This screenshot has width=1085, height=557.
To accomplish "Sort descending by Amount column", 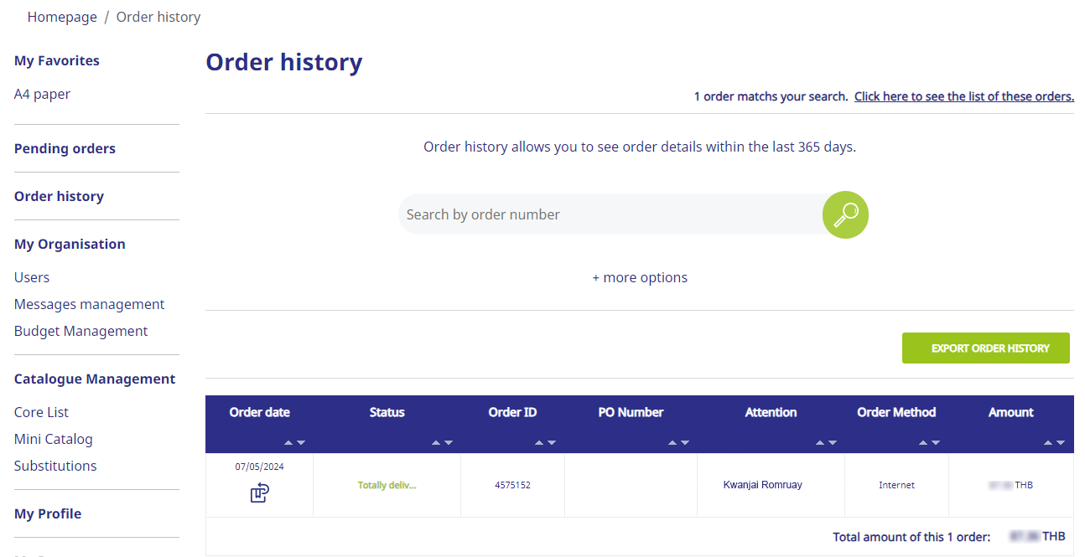I will [1061, 443].
